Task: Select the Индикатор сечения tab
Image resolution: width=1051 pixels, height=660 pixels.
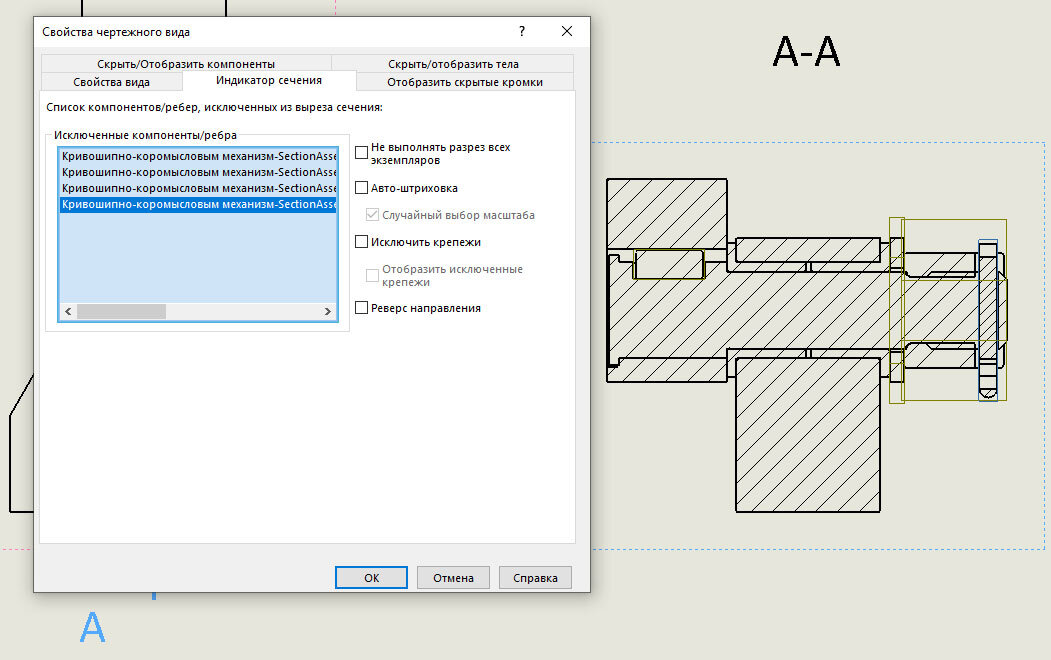Action: (269, 80)
